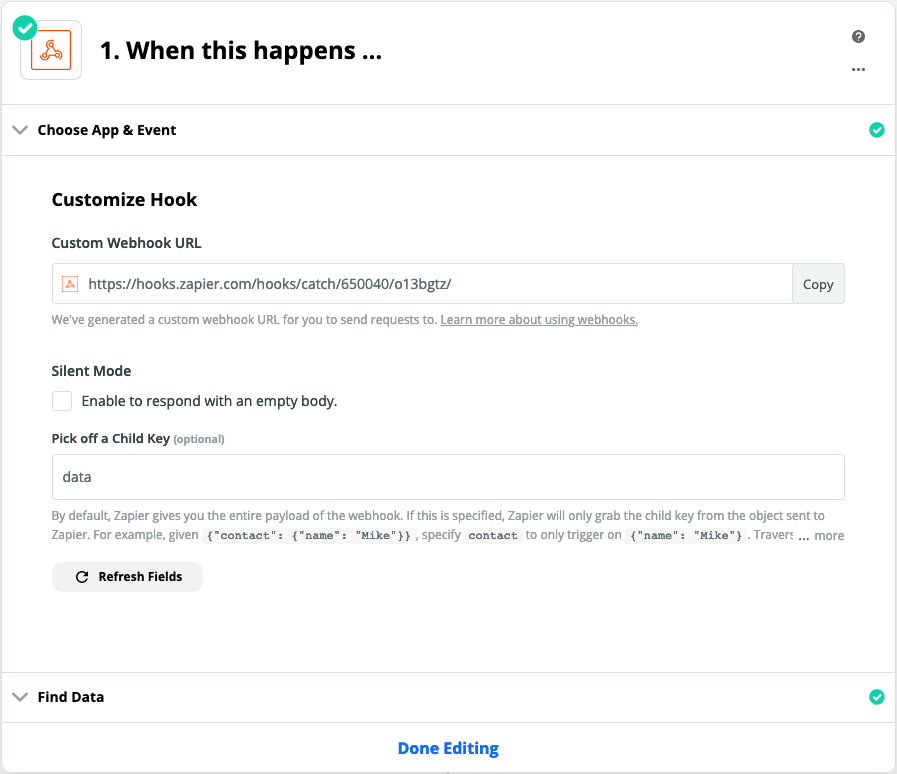Open the Choose App & Event section header
Viewport: 897px width, 774px height.
[107, 130]
